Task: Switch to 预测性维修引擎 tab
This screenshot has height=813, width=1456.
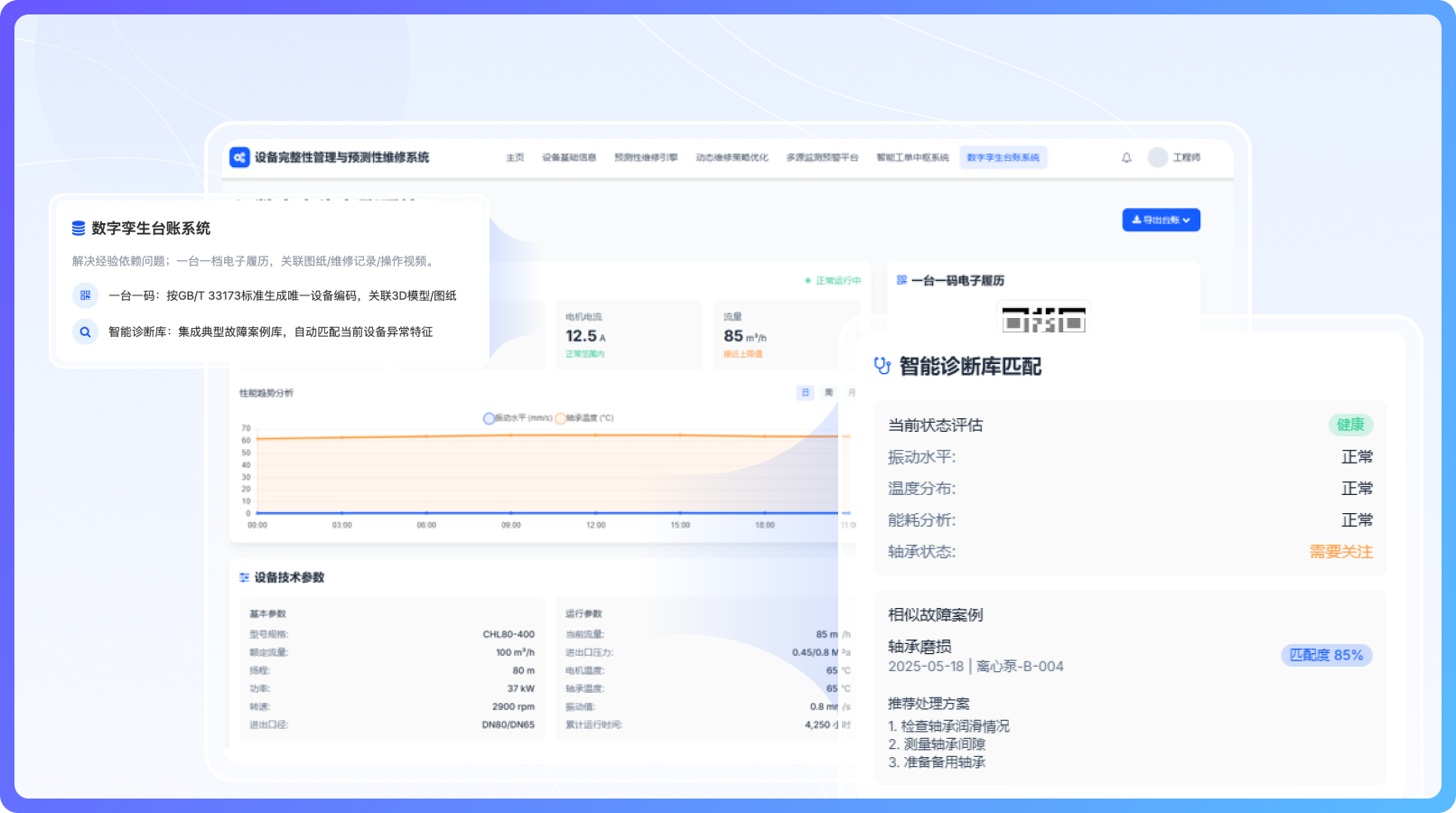Action: tap(646, 157)
